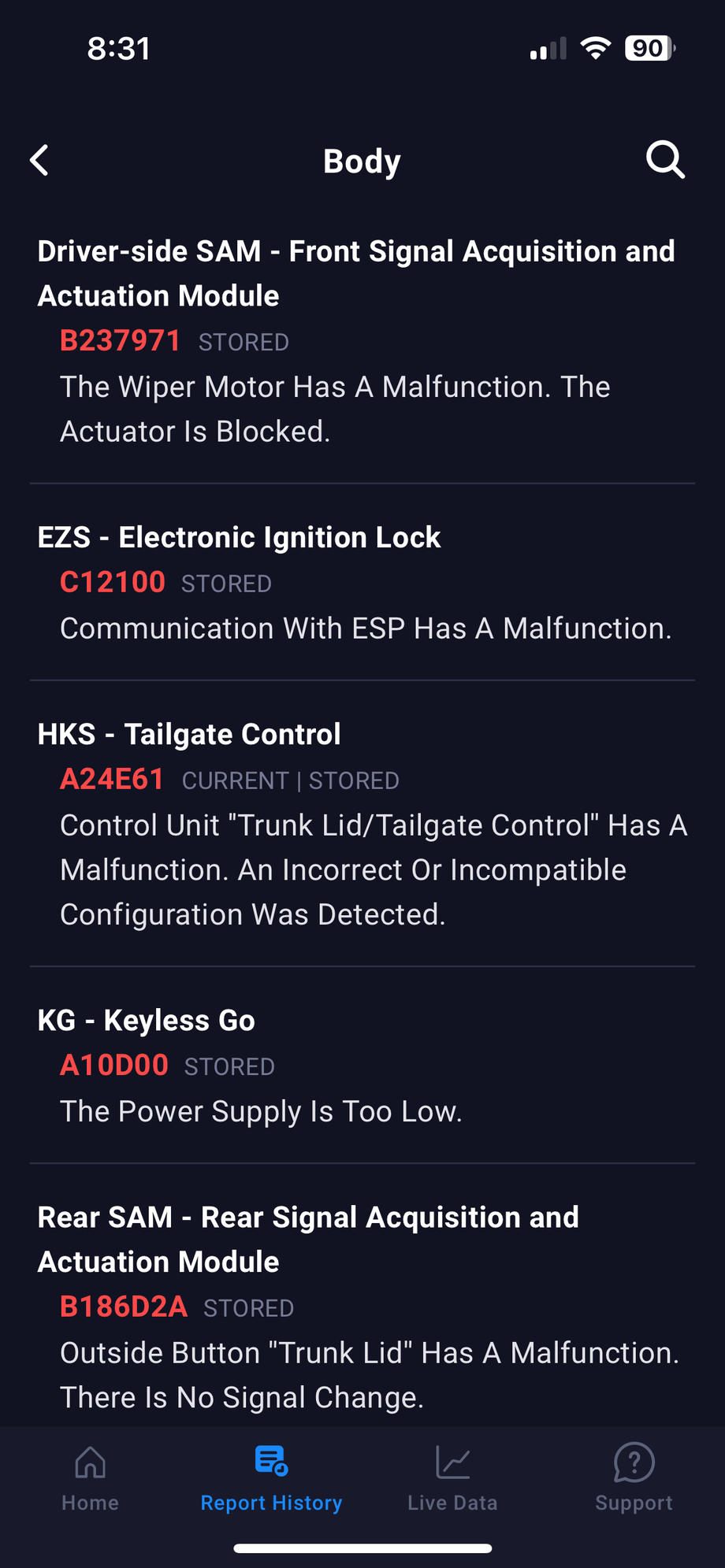Viewport: 725px width, 1568px height.
Task: Open fault code C12100
Action: [x=113, y=582]
